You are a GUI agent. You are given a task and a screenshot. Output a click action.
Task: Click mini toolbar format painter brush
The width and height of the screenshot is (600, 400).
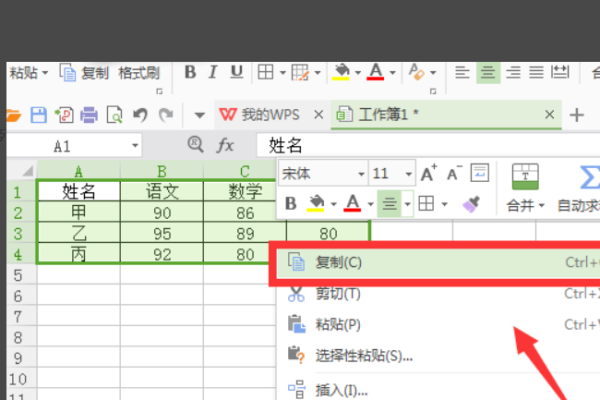coord(471,204)
